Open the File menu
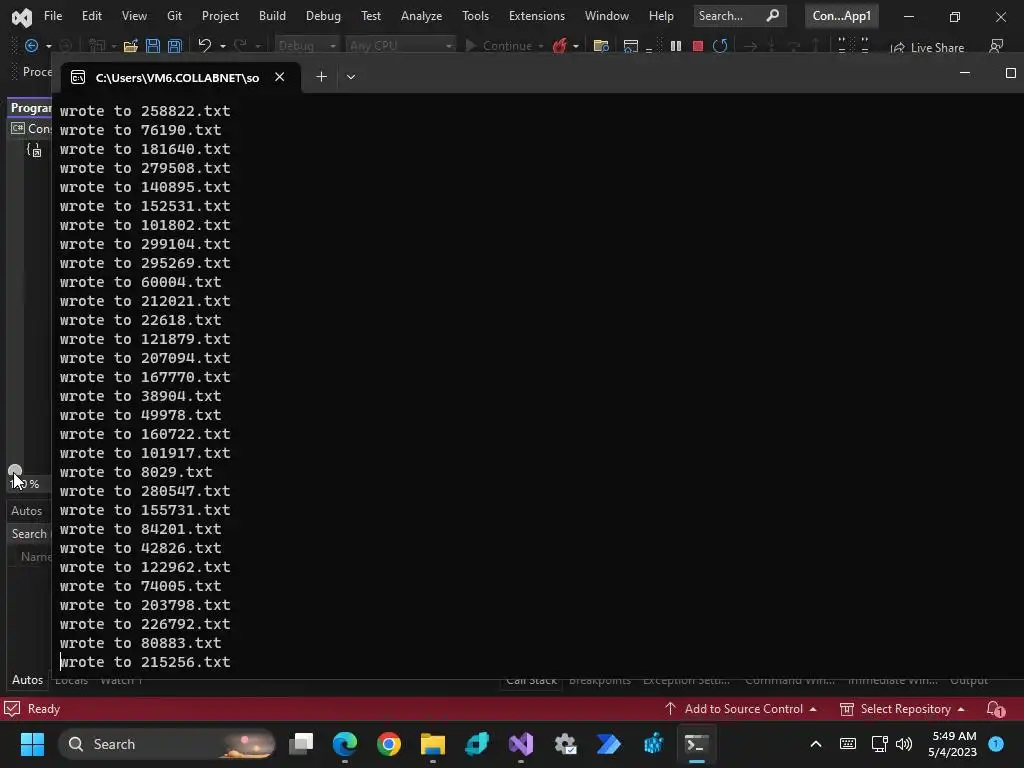Viewport: 1024px width, 768px height. pyautogui.click(x=53, y=16)
